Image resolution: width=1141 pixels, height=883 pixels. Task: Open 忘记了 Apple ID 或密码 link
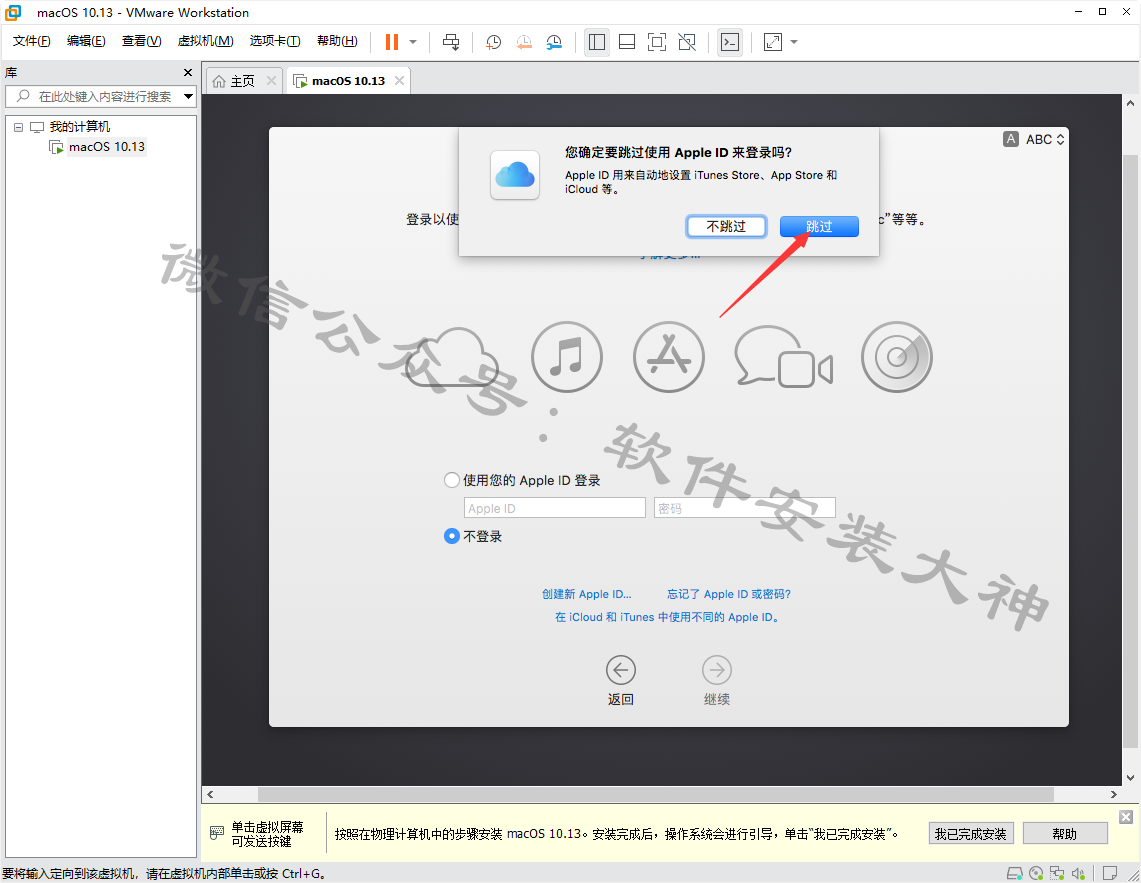(729, 594)
